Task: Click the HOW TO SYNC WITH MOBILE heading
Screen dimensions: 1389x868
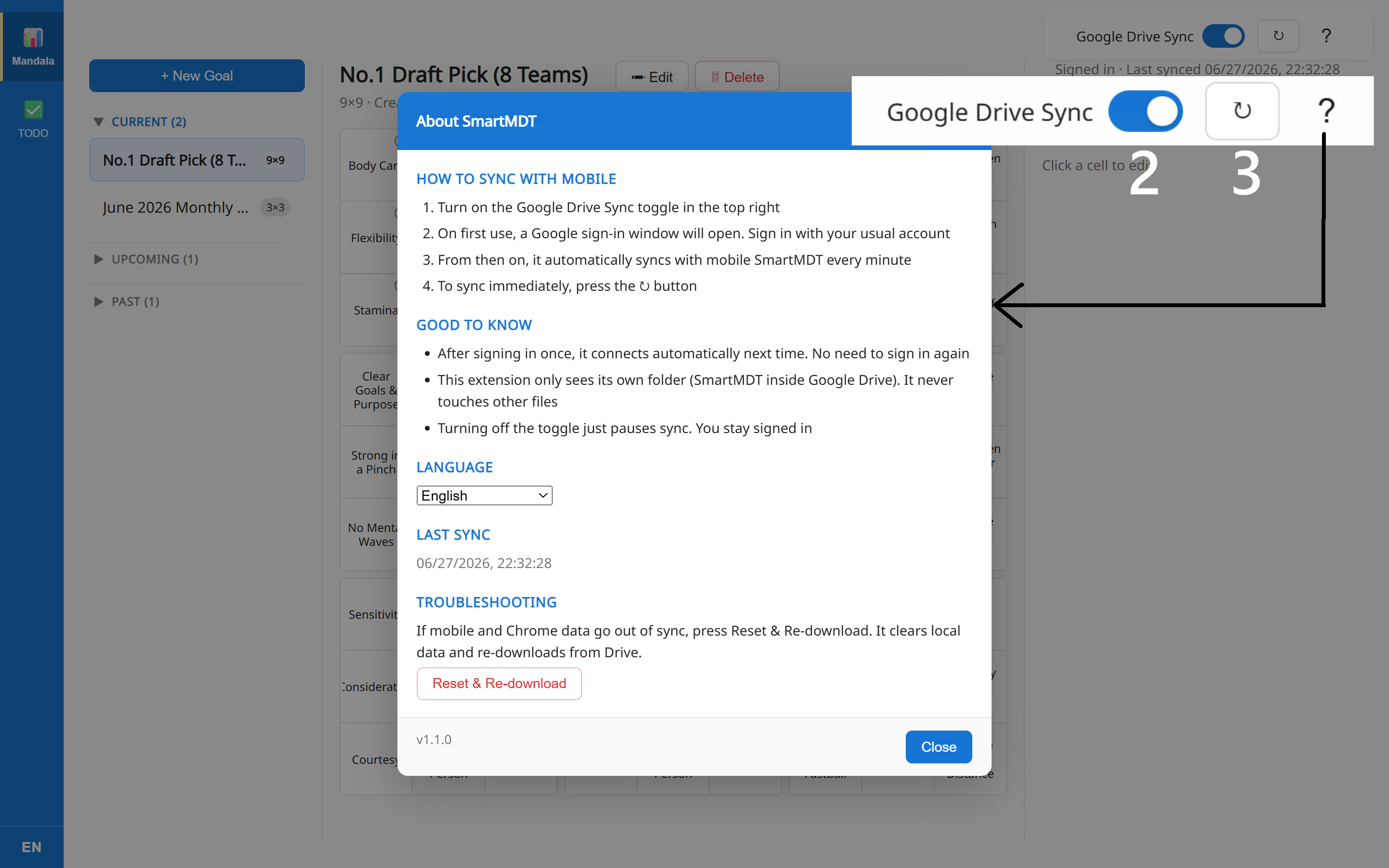Action: click(x=516, y=179)
